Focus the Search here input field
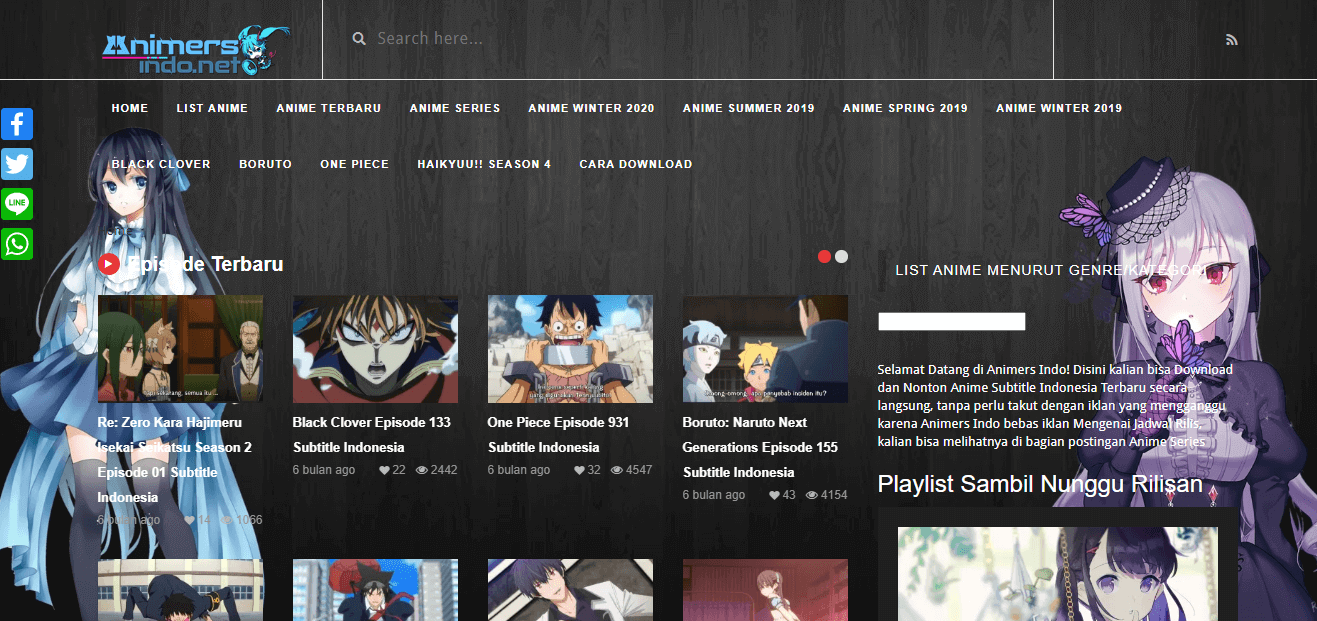1317x621 pixels. tap(700, 39)
